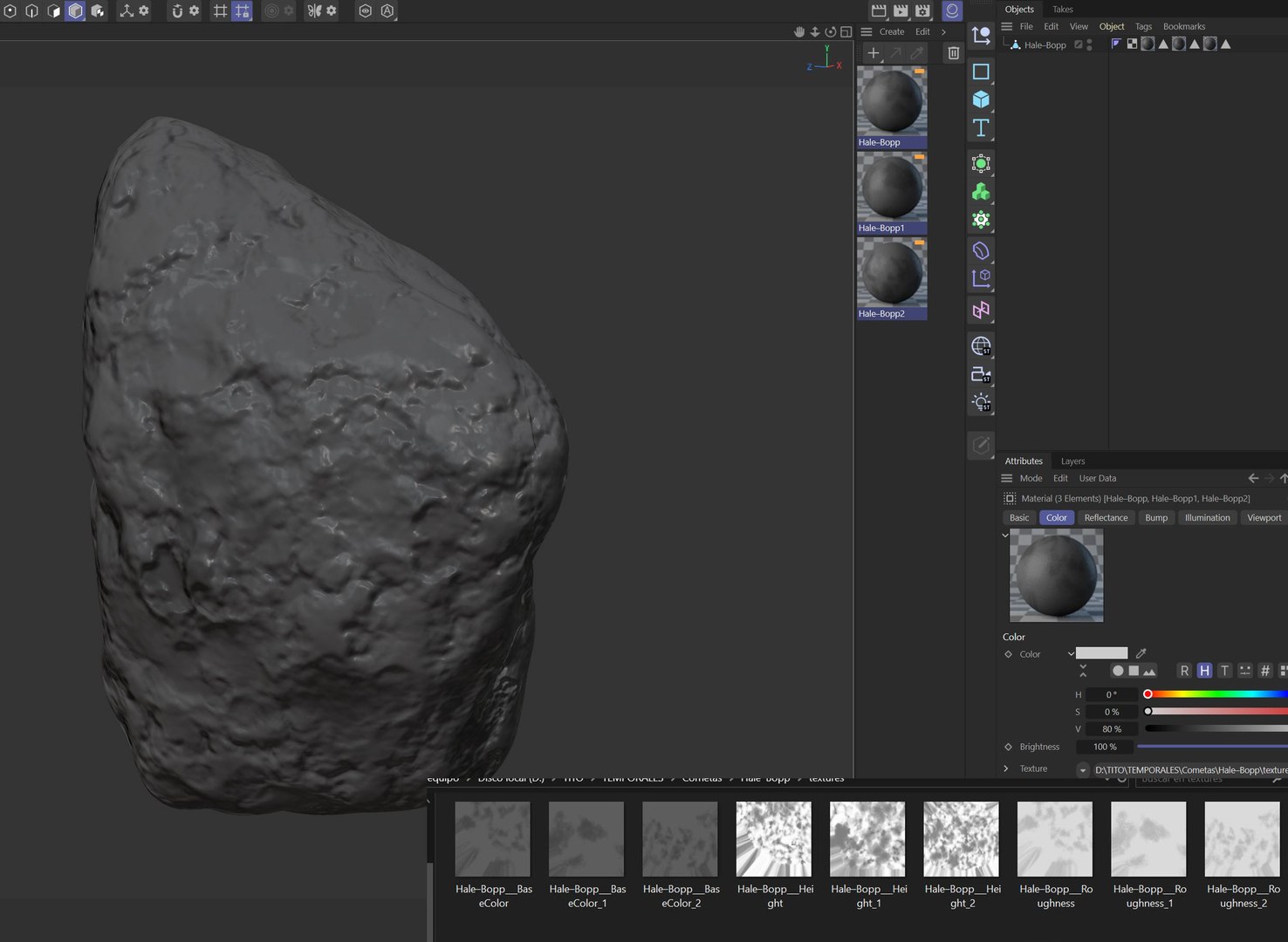Toggle compact color chooser double arrows
The width and height of the screenshot is (1288, 942).
1083,671
